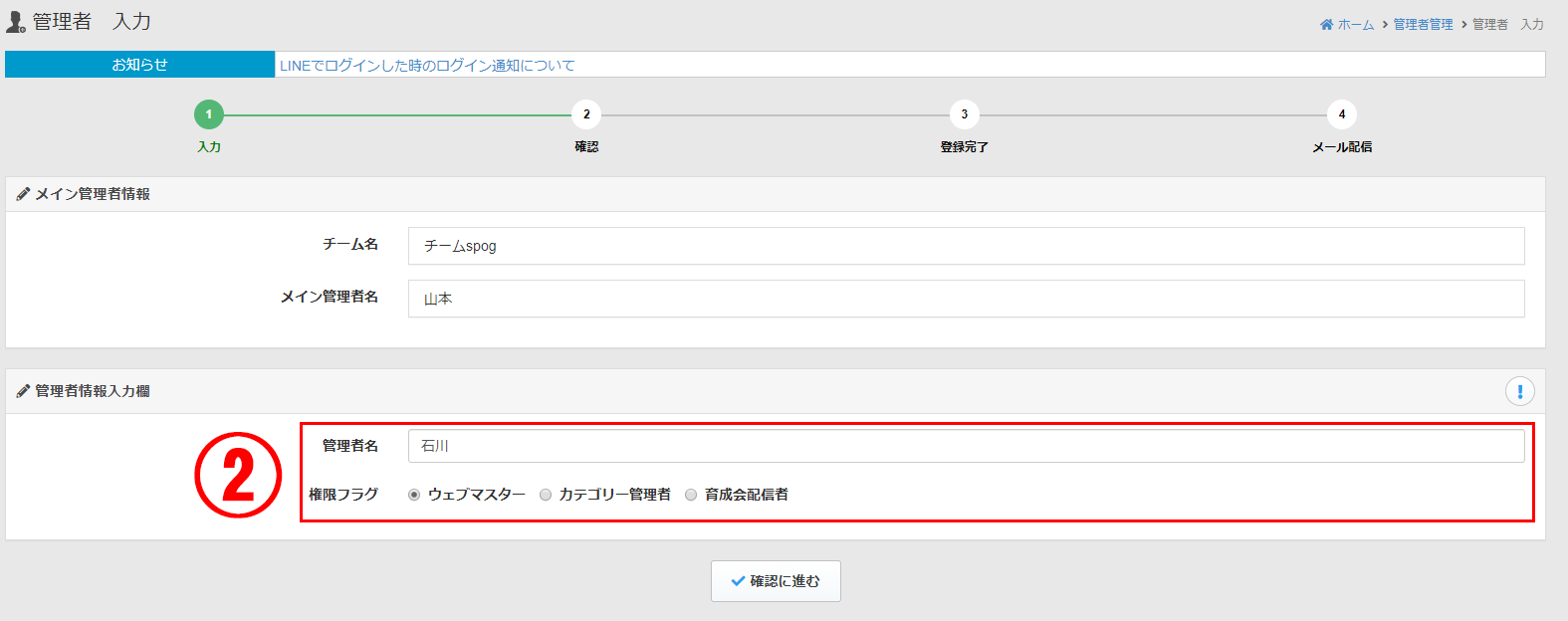Viewport: 1568px width, 621px height.
Task: Open the LINE login notification notice link
Action: (x=427, y=66)
